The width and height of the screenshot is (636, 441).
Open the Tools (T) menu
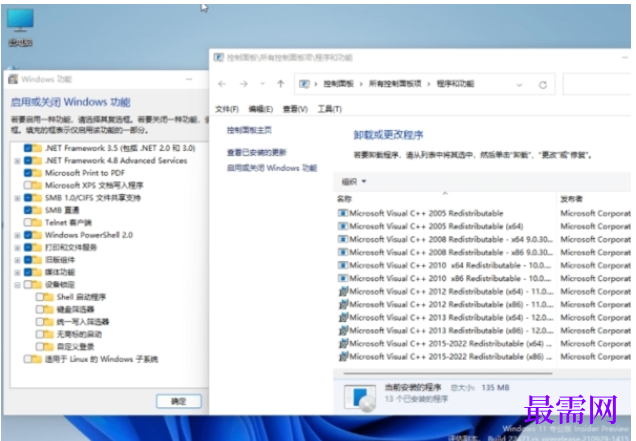[329, 109]
